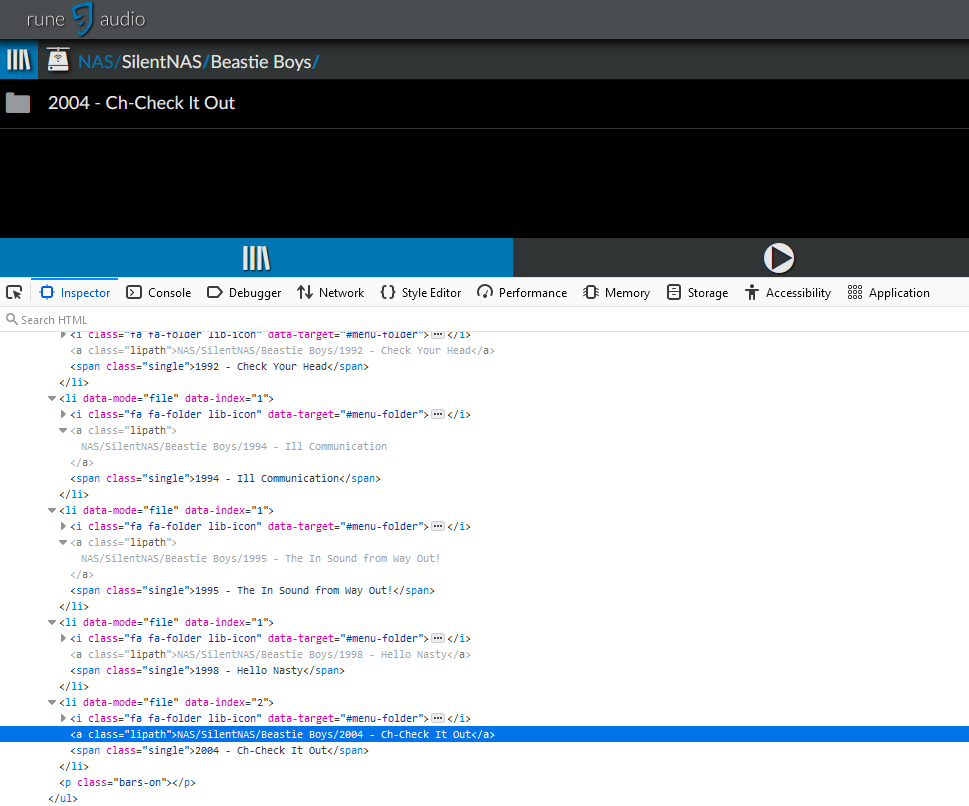
Task: Open the Application devtools tab
Action: click(889, 292)
